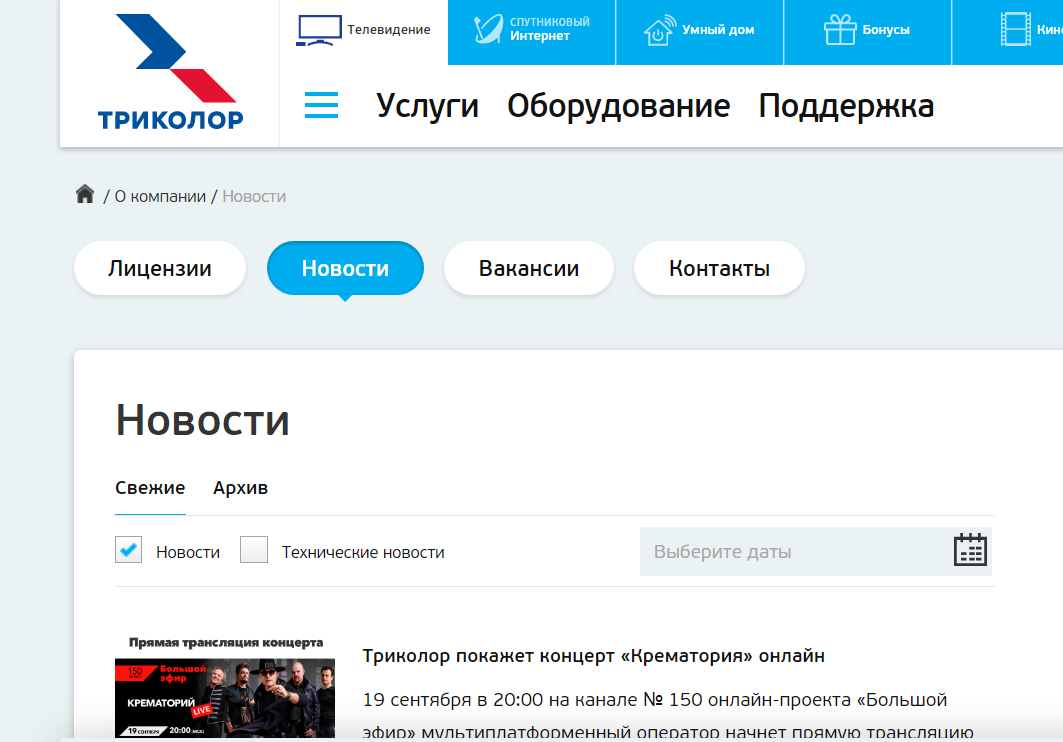Open the blue hamburger menu

tap(321, 105)
